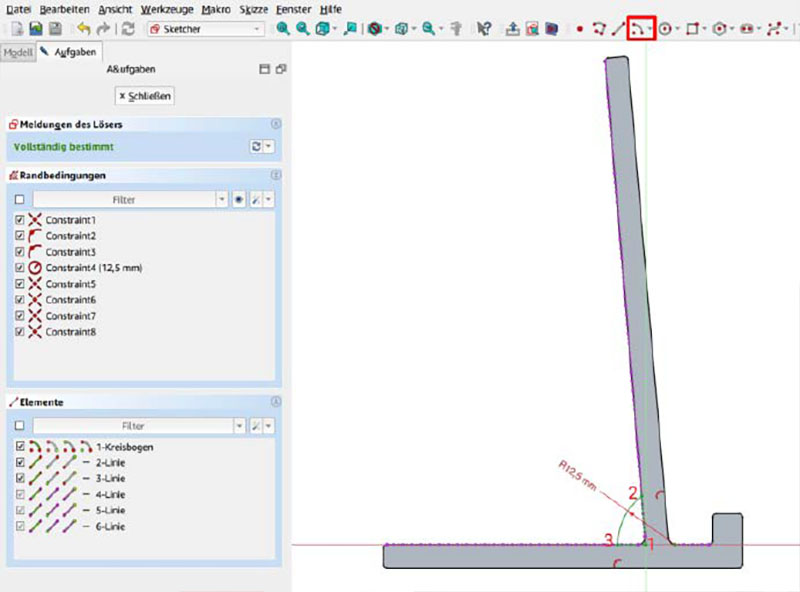Click the Undo arrow icon
The height and width of the screenshot is (592, 800).
point(83,29)
